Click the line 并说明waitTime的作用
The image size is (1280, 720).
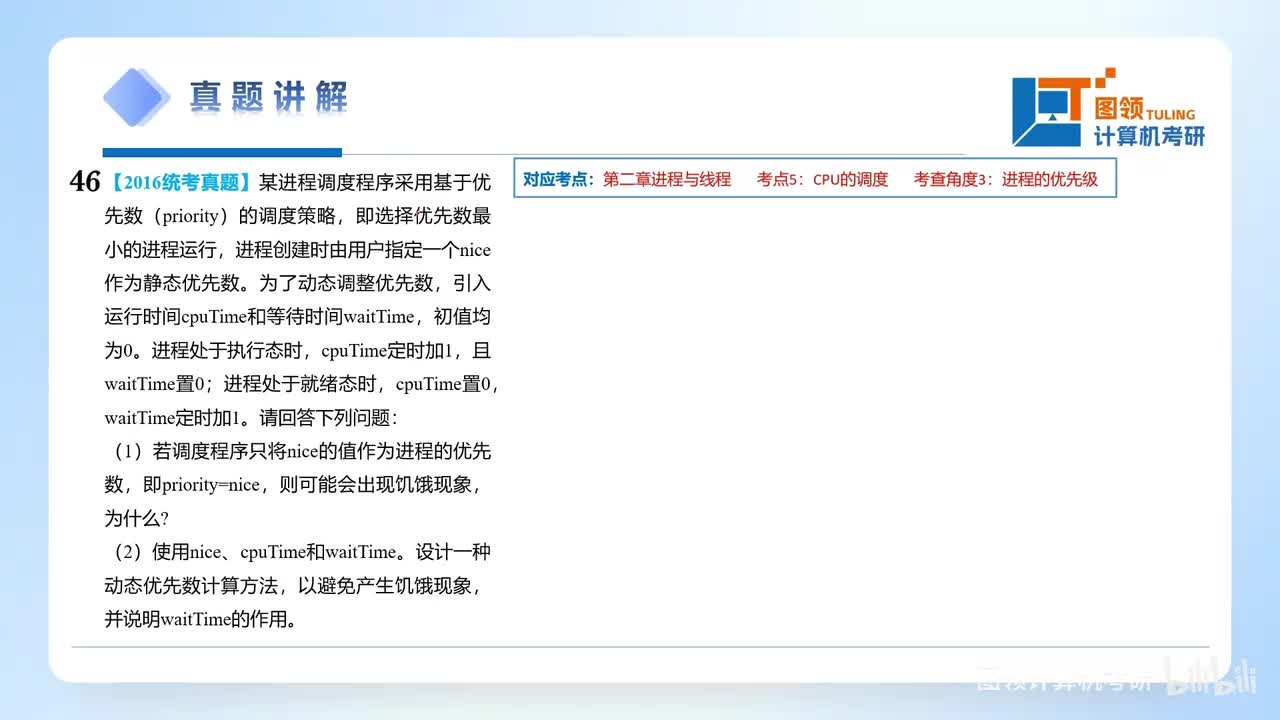pyautogui.click(x=200, y=619)
